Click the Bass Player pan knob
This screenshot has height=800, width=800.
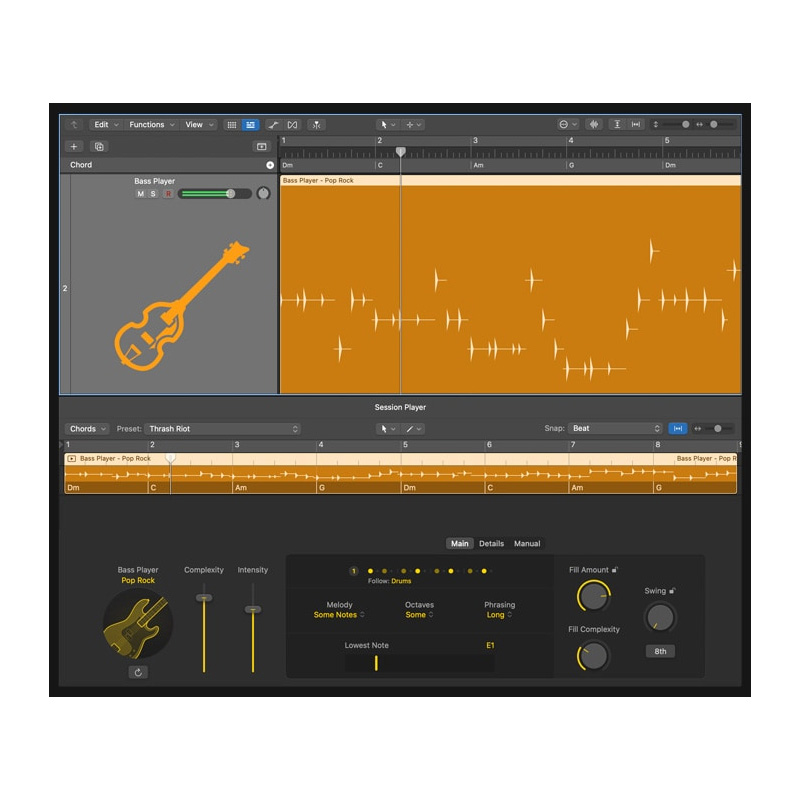[x=263, y=193]
